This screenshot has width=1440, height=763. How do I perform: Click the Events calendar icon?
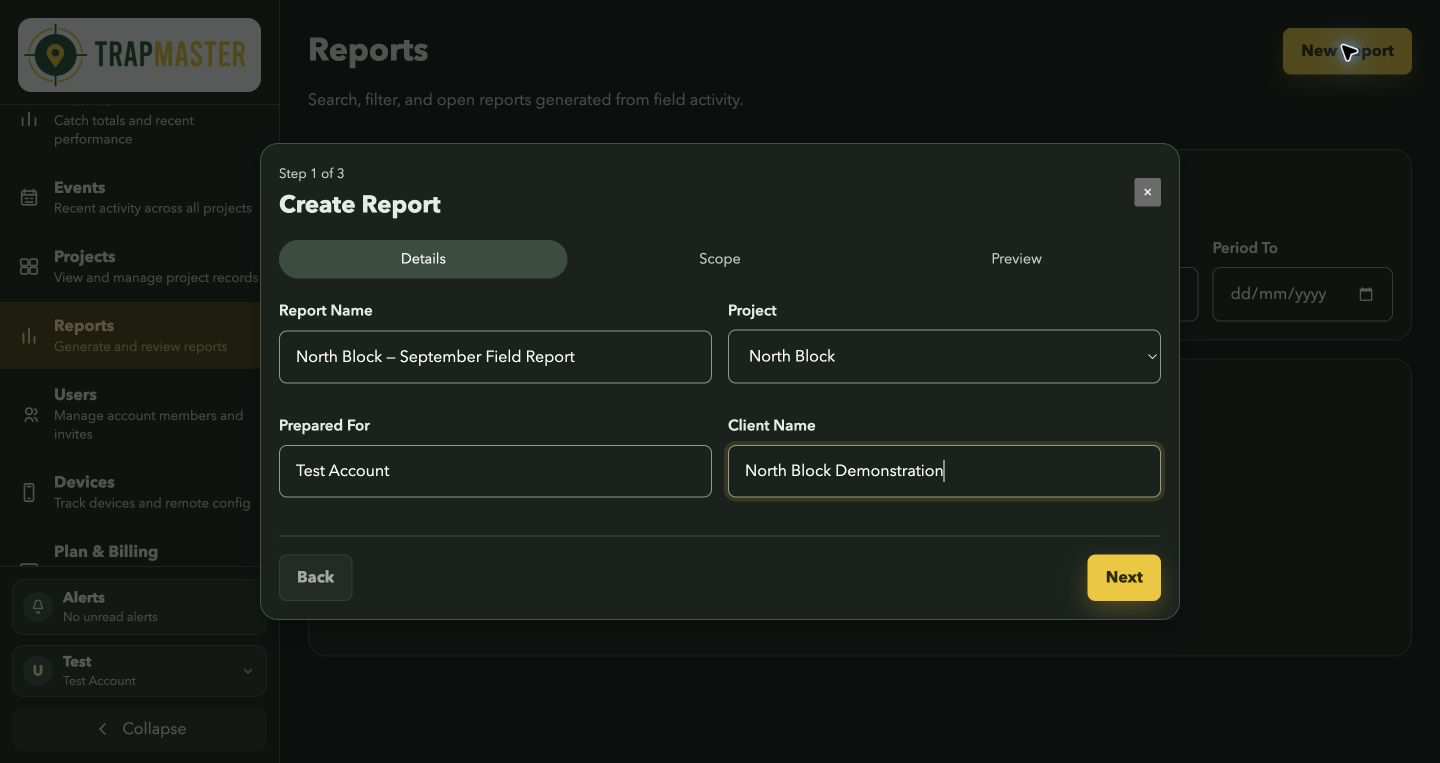click(29, 197)
